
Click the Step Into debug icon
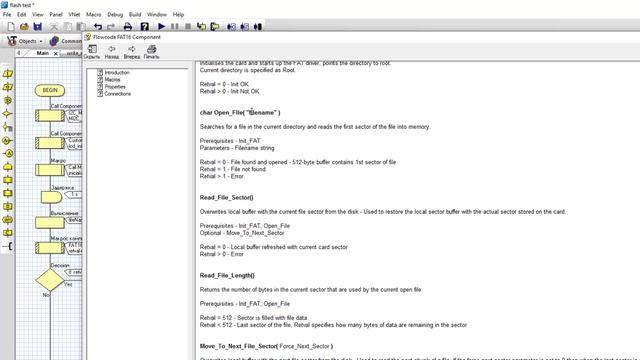click(202, 27)
